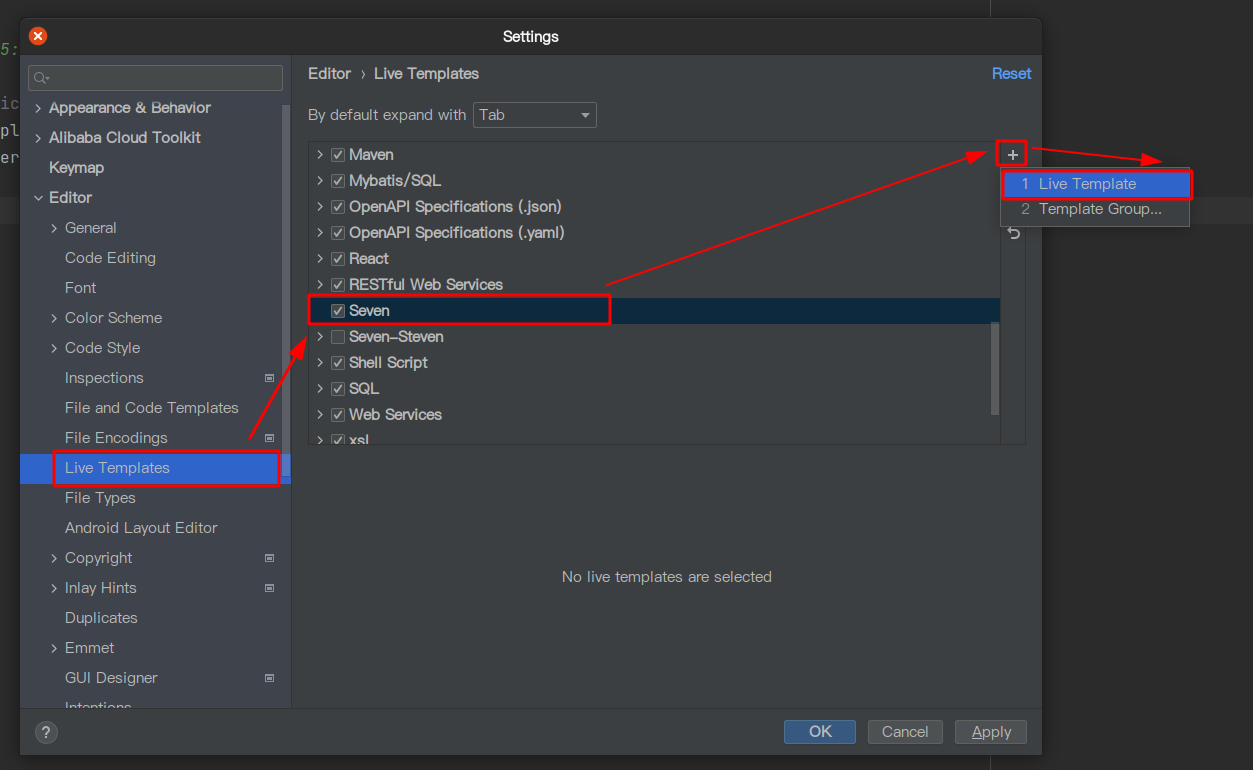Expand the Alibaba Cloud Toolkit section
This screenshot has width=1253, height=770.
(38, 138)
